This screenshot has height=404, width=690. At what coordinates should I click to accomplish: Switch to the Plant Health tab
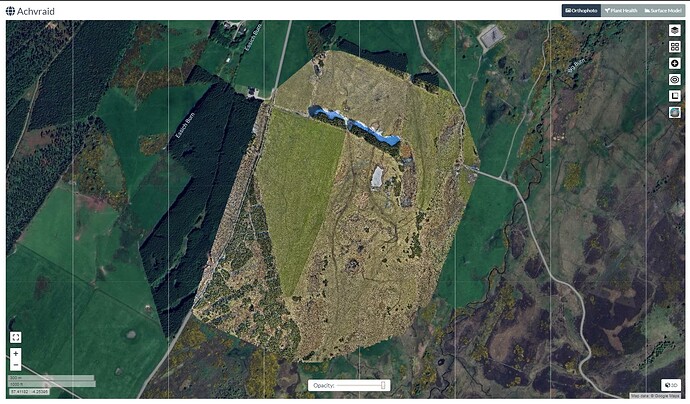coord(621,10)
